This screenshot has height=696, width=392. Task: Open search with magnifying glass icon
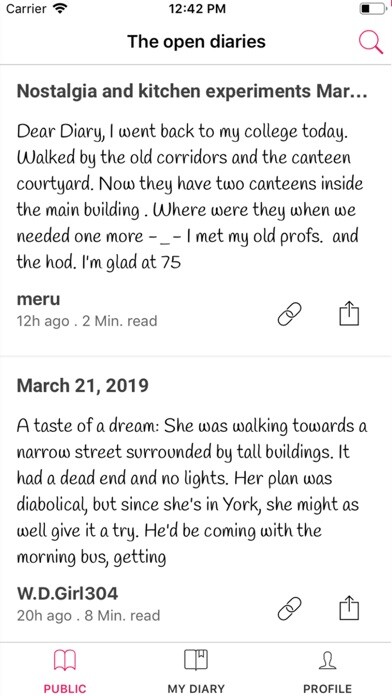pyautogui.click(x=371, y=42)
